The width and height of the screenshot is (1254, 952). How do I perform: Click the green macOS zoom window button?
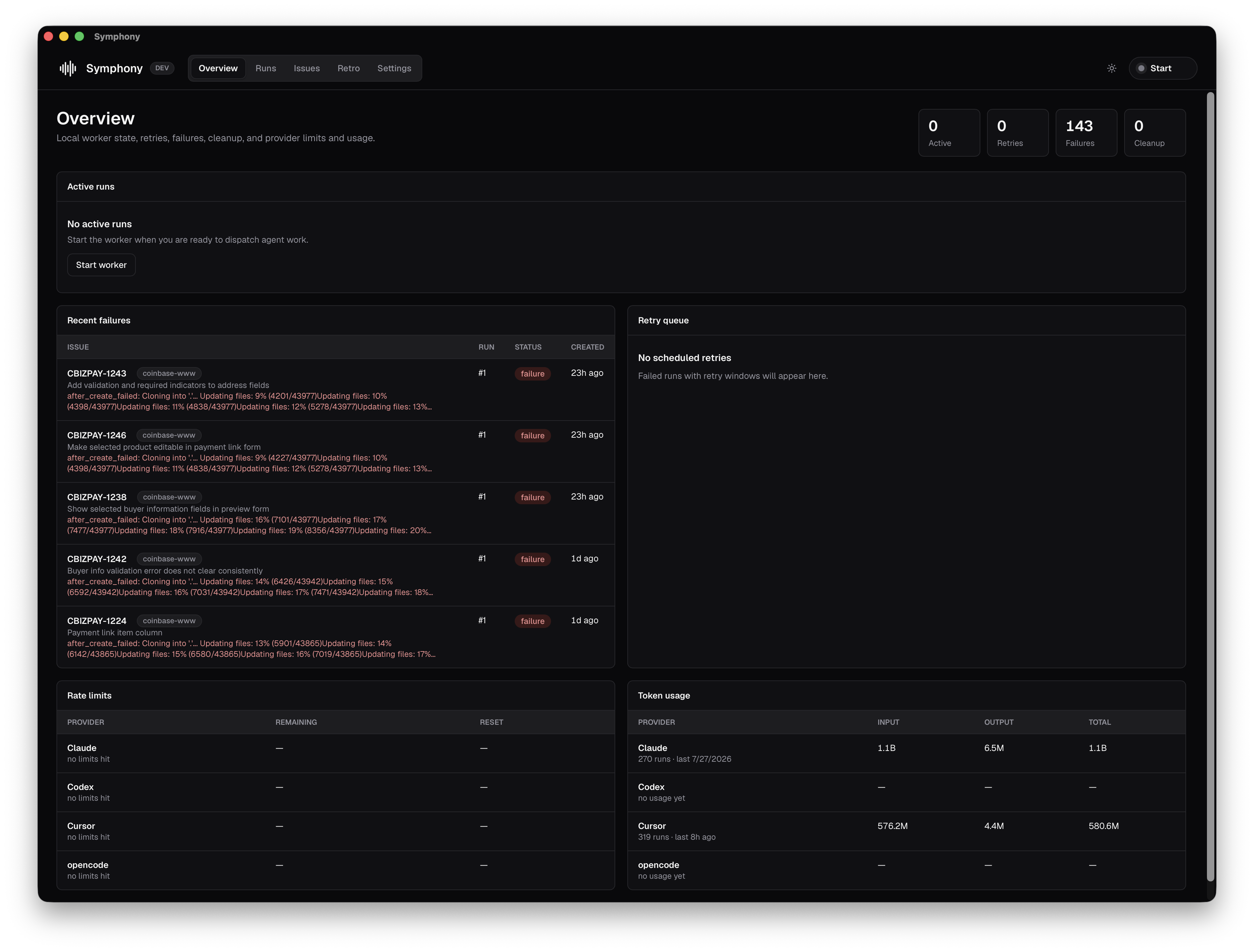(x=79, y=36)
